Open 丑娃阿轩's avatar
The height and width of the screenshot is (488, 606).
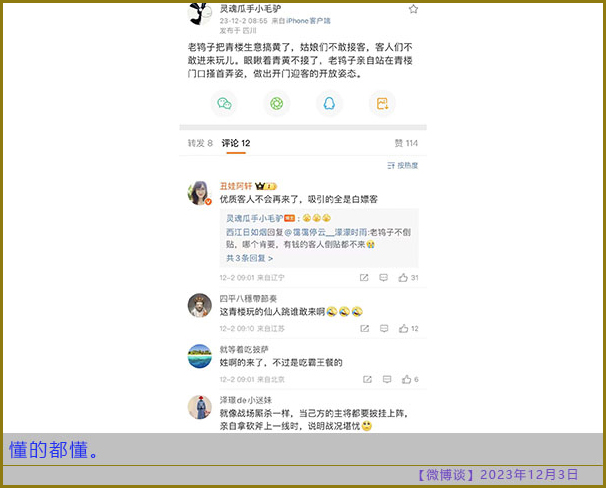[199, 193]
